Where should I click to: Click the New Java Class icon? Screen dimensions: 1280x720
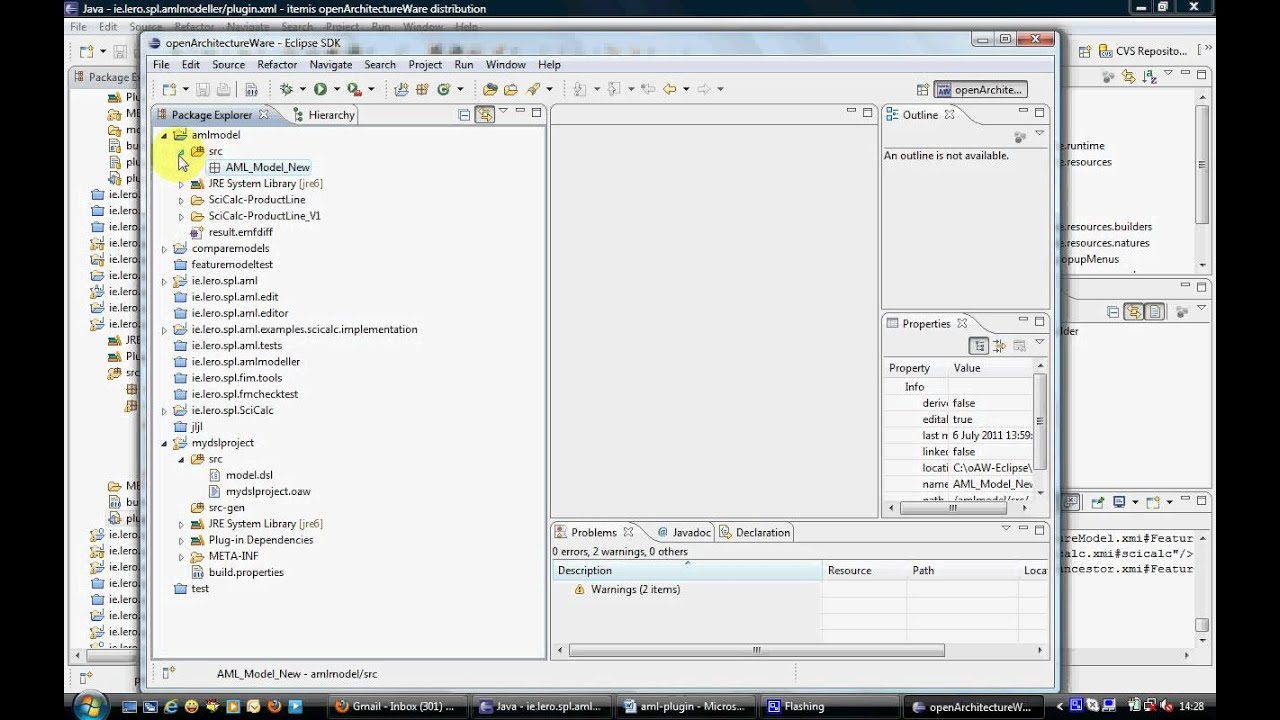tap(443, 89)
